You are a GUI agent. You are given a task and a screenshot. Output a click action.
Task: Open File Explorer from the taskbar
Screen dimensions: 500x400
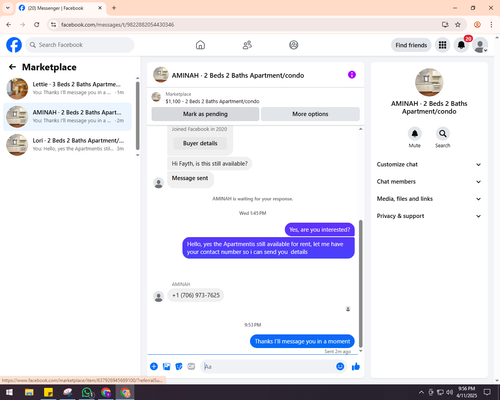(x=29, y=392)
